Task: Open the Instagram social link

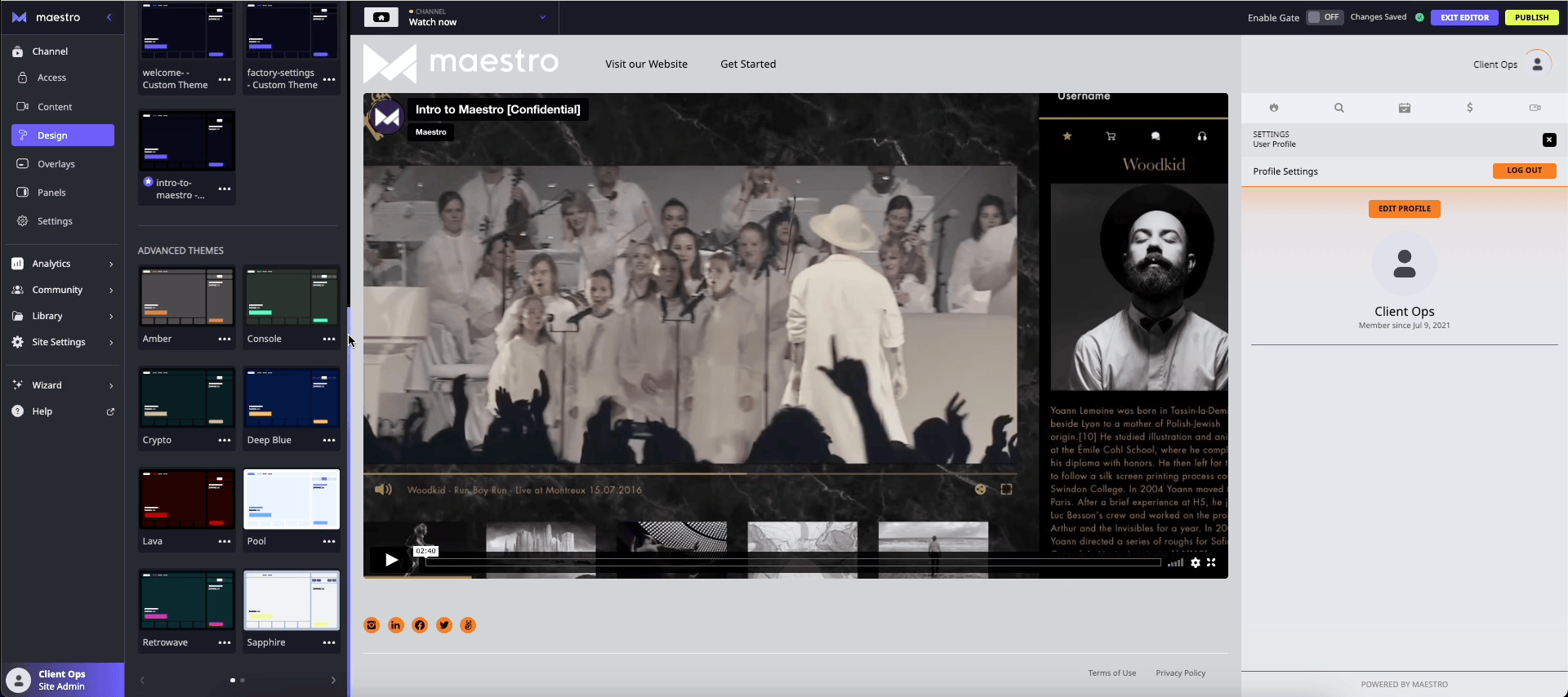Action: point(372,625)
